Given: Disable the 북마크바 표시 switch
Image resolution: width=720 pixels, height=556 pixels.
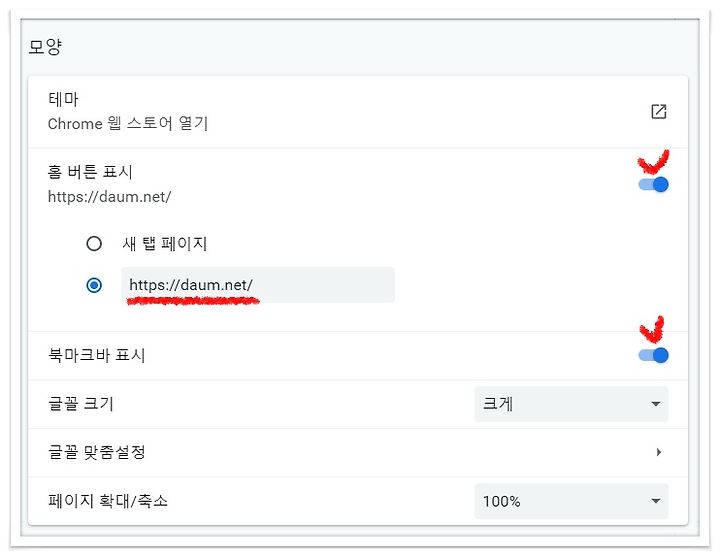Looking at the screenshot, I should coord(653,355).
